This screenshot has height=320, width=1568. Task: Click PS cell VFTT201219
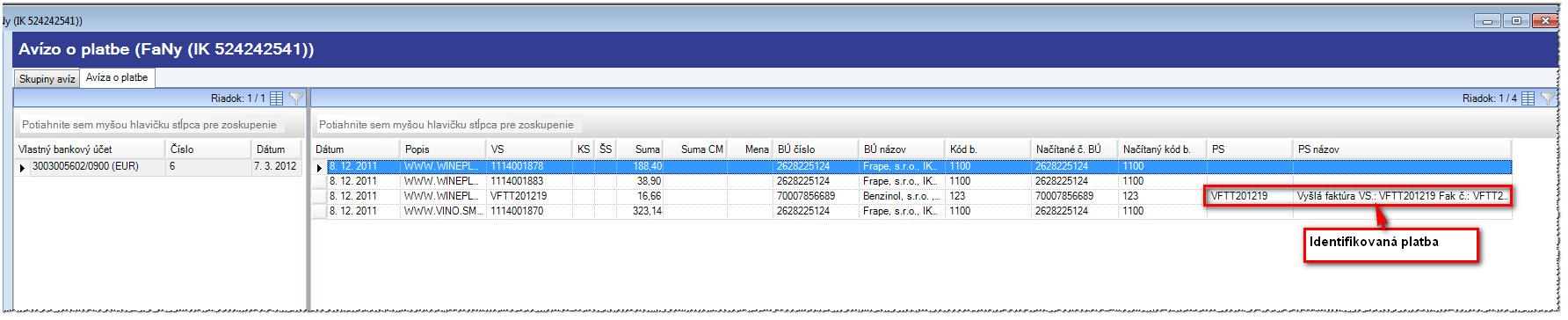(1250, 196)
